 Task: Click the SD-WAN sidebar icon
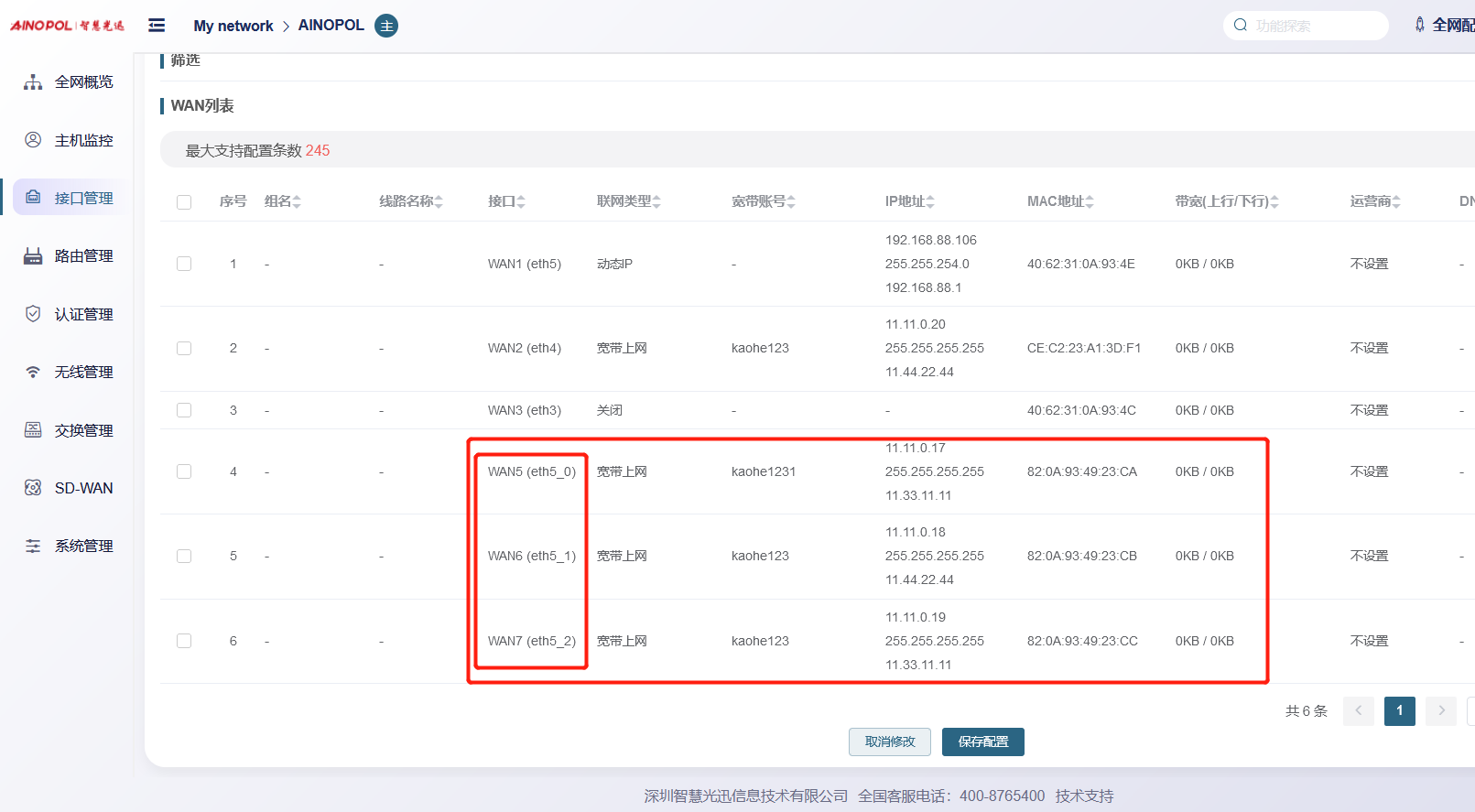pos(33,488)
